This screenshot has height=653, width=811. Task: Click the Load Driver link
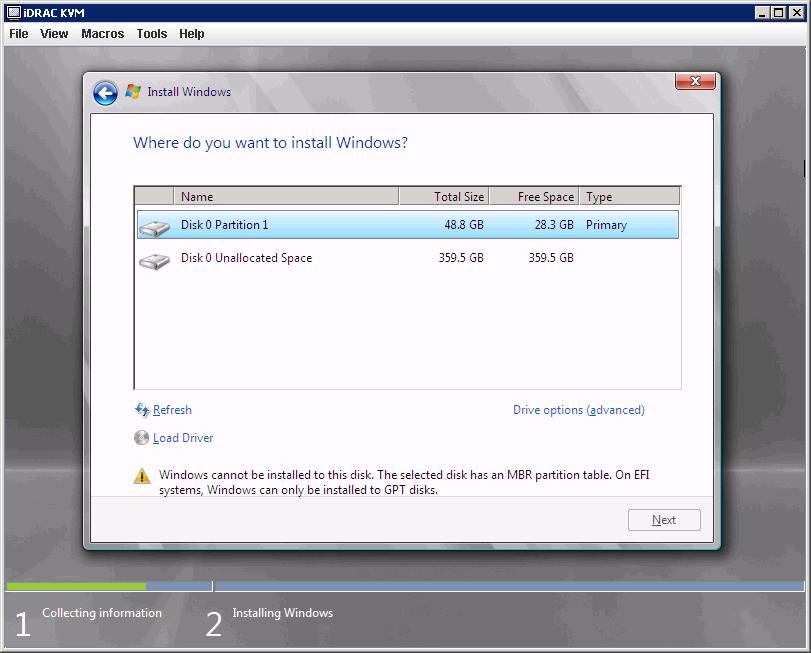(x=183, y=438)
